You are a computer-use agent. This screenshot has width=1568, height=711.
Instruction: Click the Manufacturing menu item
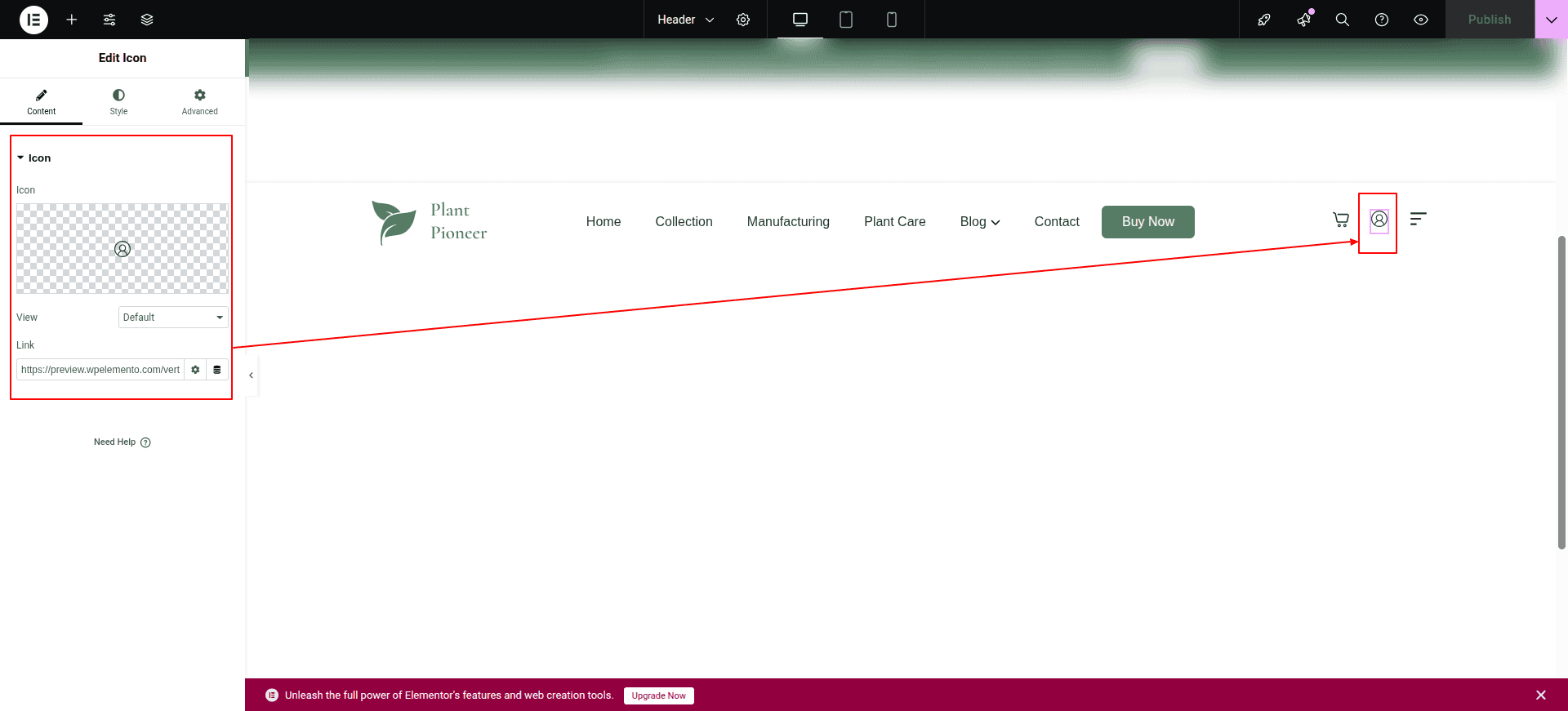tap(788, 221)
